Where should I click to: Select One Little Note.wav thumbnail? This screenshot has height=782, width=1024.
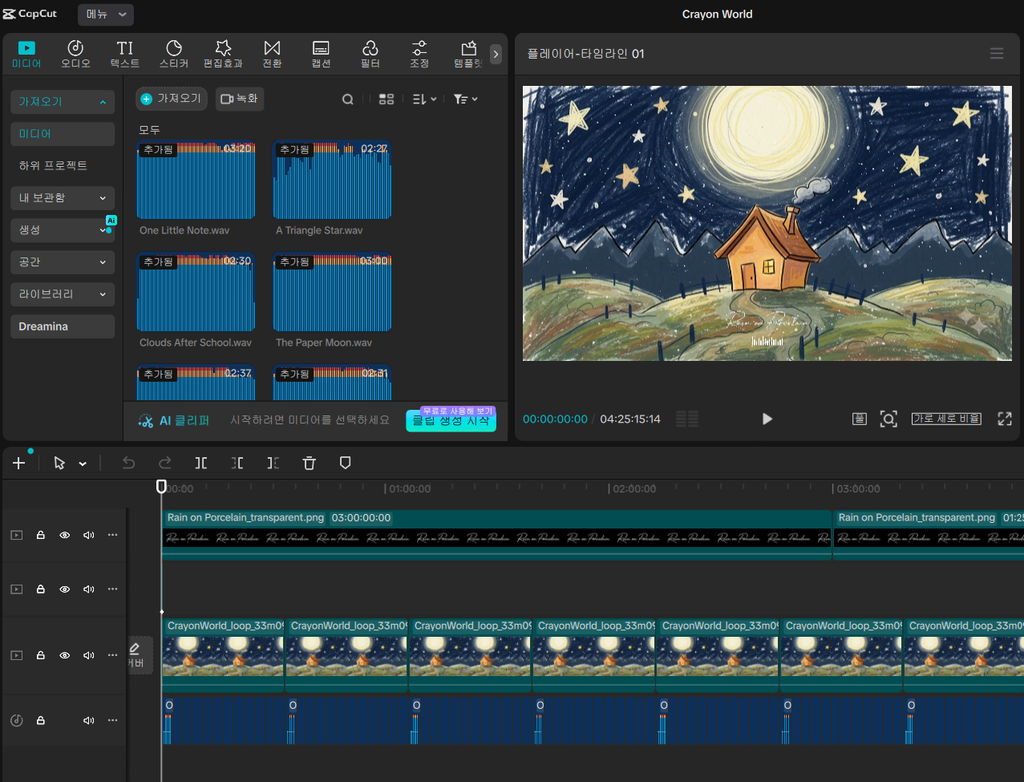[x=196, y=180]
